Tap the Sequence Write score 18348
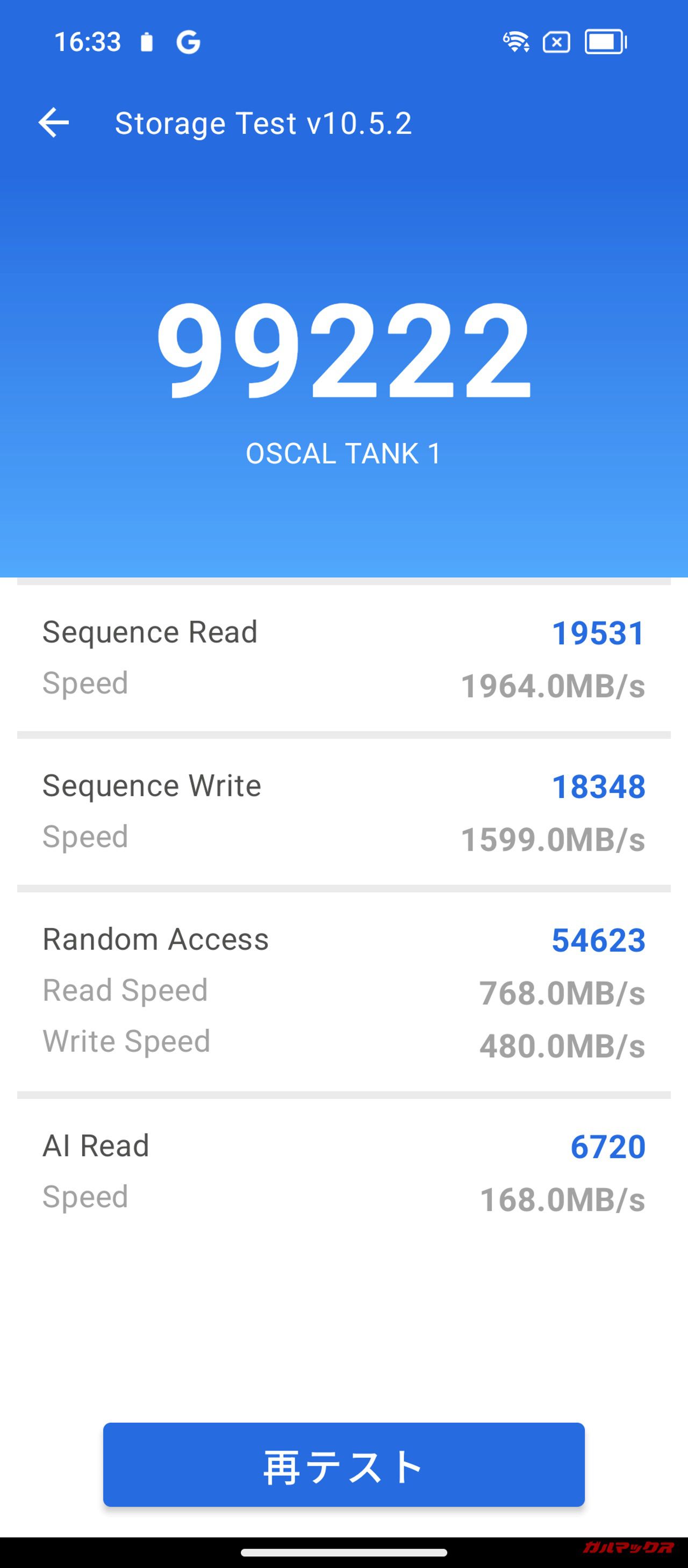Screen dimensions: 688x1568 pos(598,787)
